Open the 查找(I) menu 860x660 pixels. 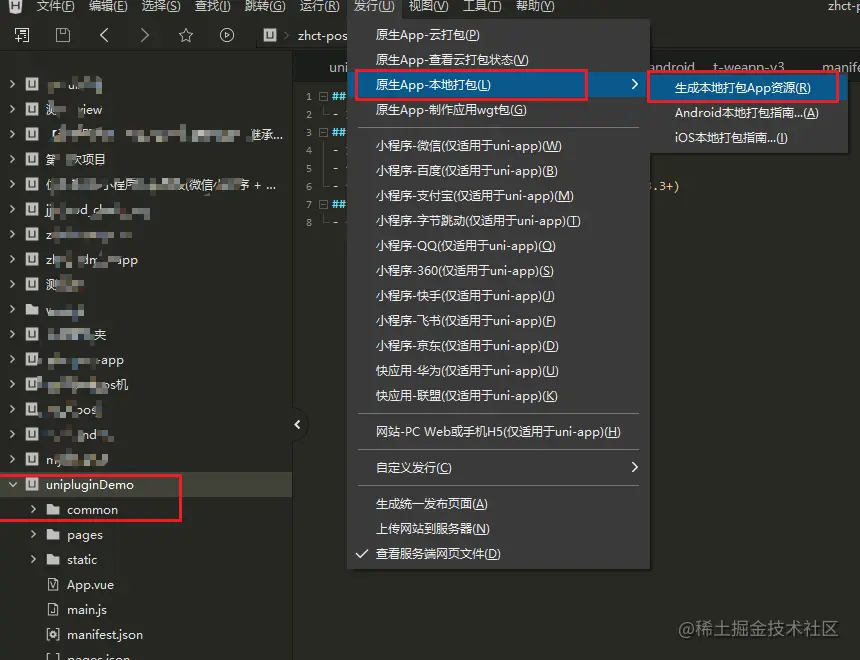click(x=212, y=7)
